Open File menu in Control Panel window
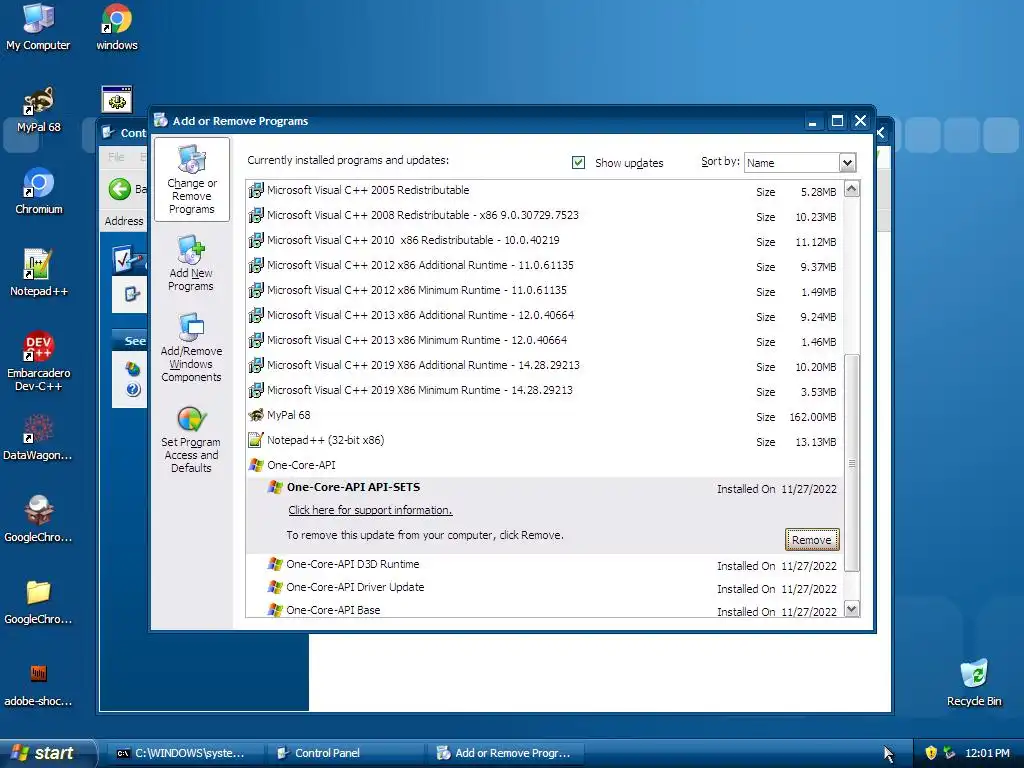This screenshot has width=1024, height=768. 116,157
